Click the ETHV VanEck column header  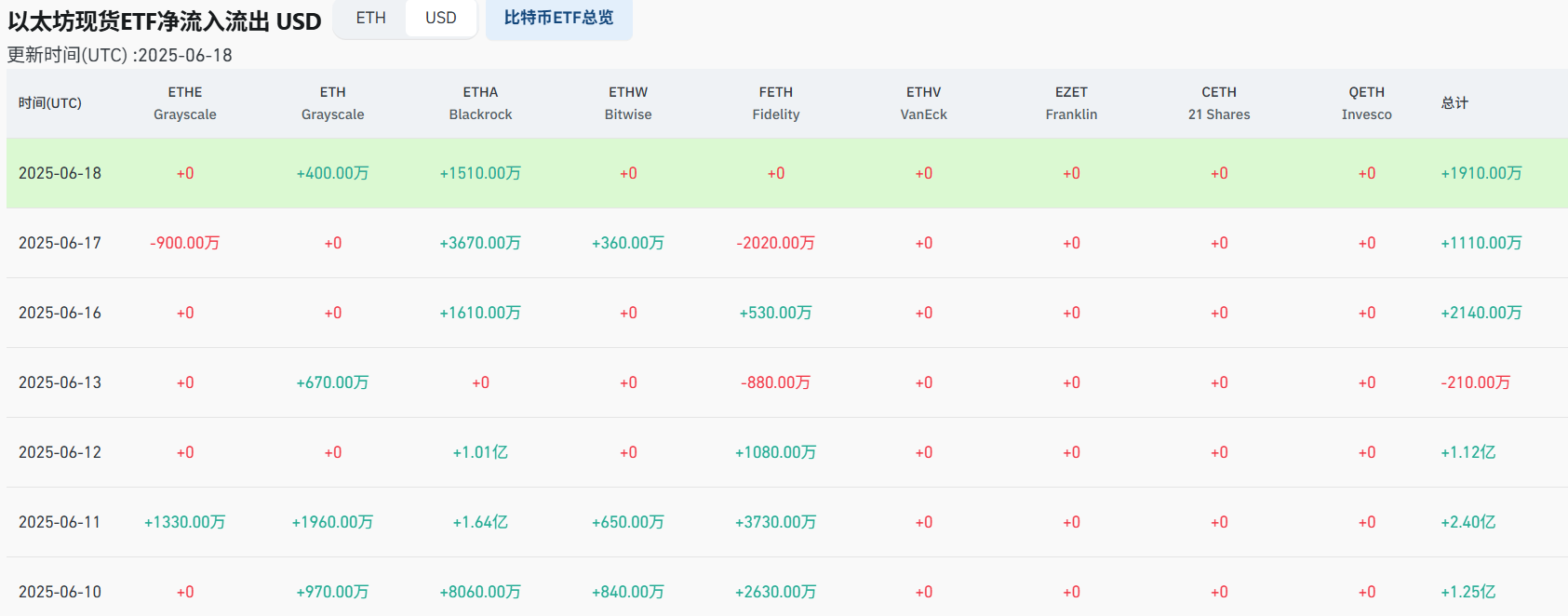[923, 103]
